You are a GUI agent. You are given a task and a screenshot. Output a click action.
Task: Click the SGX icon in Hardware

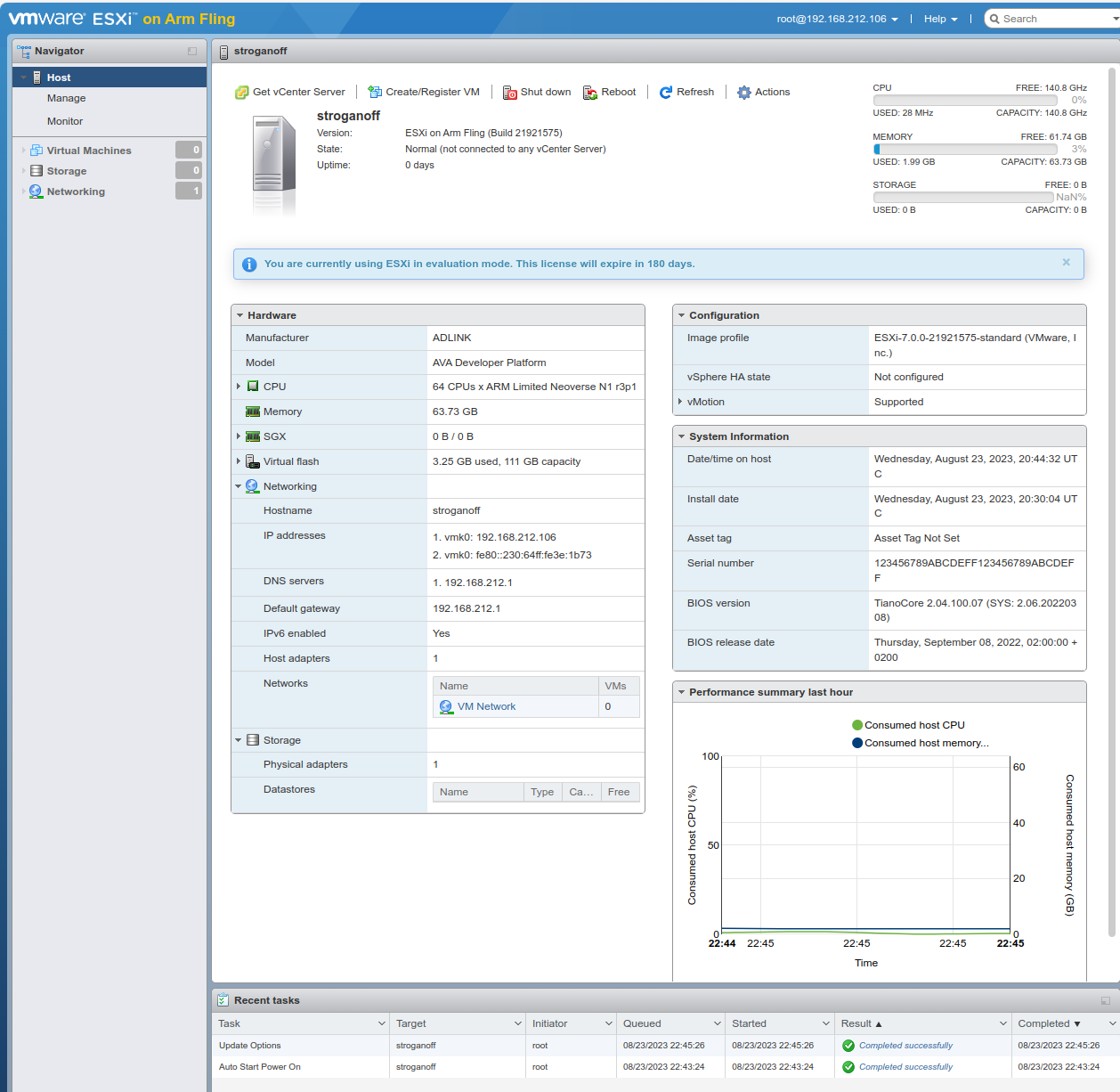click(253, 437)
